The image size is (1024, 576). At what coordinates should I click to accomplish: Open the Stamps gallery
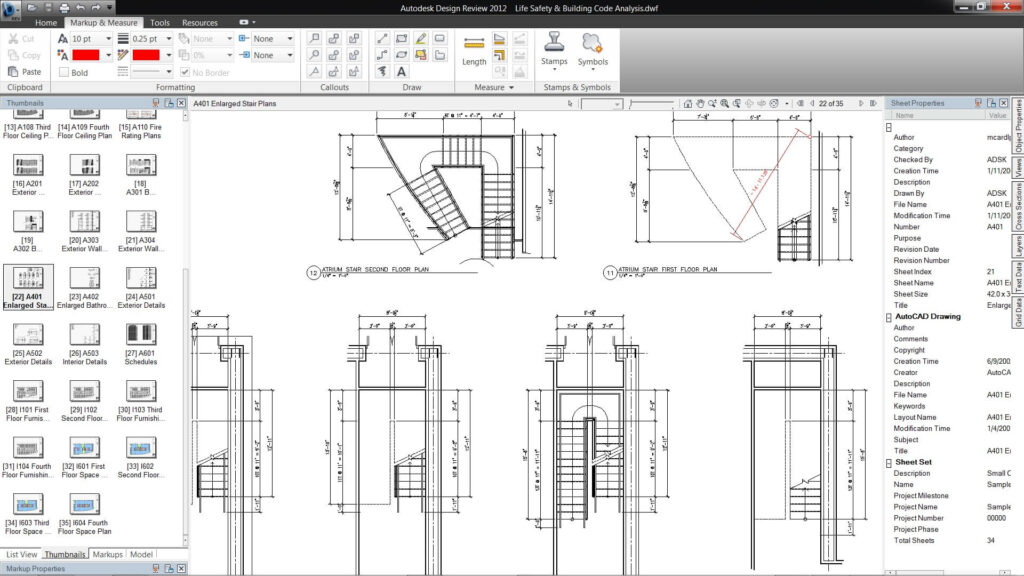pyautogui.click(x=554, y=49)
